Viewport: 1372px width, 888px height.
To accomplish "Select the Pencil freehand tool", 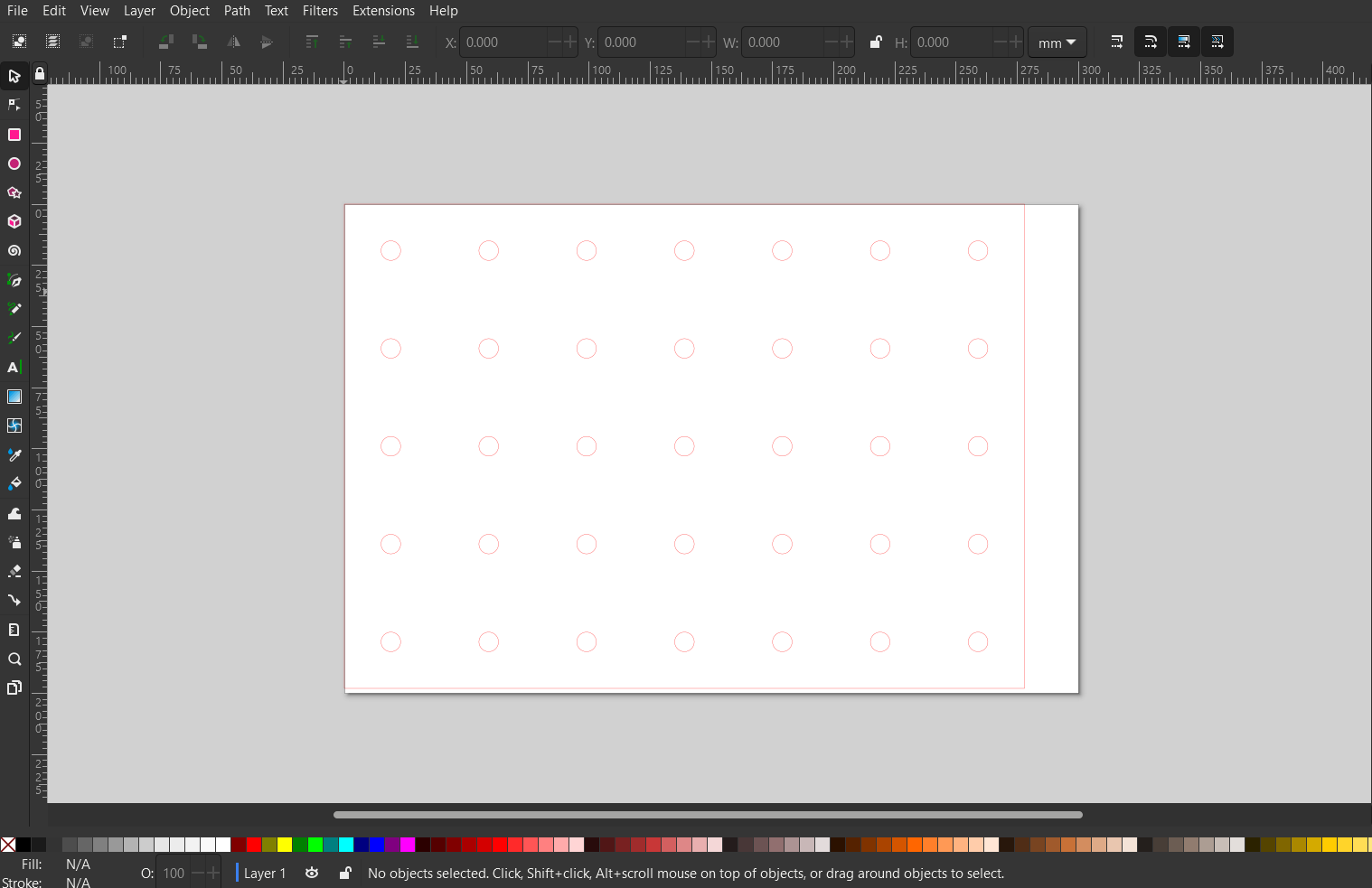I will point(14,309).
